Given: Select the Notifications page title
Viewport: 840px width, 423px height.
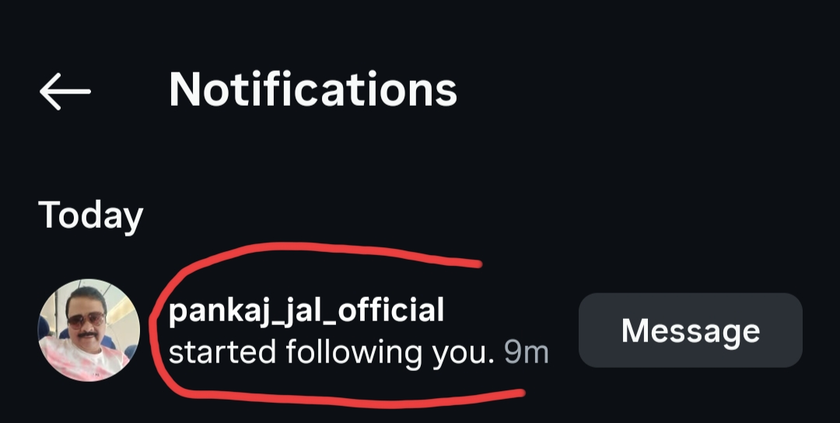Looking at the screenshot, I should [x=313, y=90].
